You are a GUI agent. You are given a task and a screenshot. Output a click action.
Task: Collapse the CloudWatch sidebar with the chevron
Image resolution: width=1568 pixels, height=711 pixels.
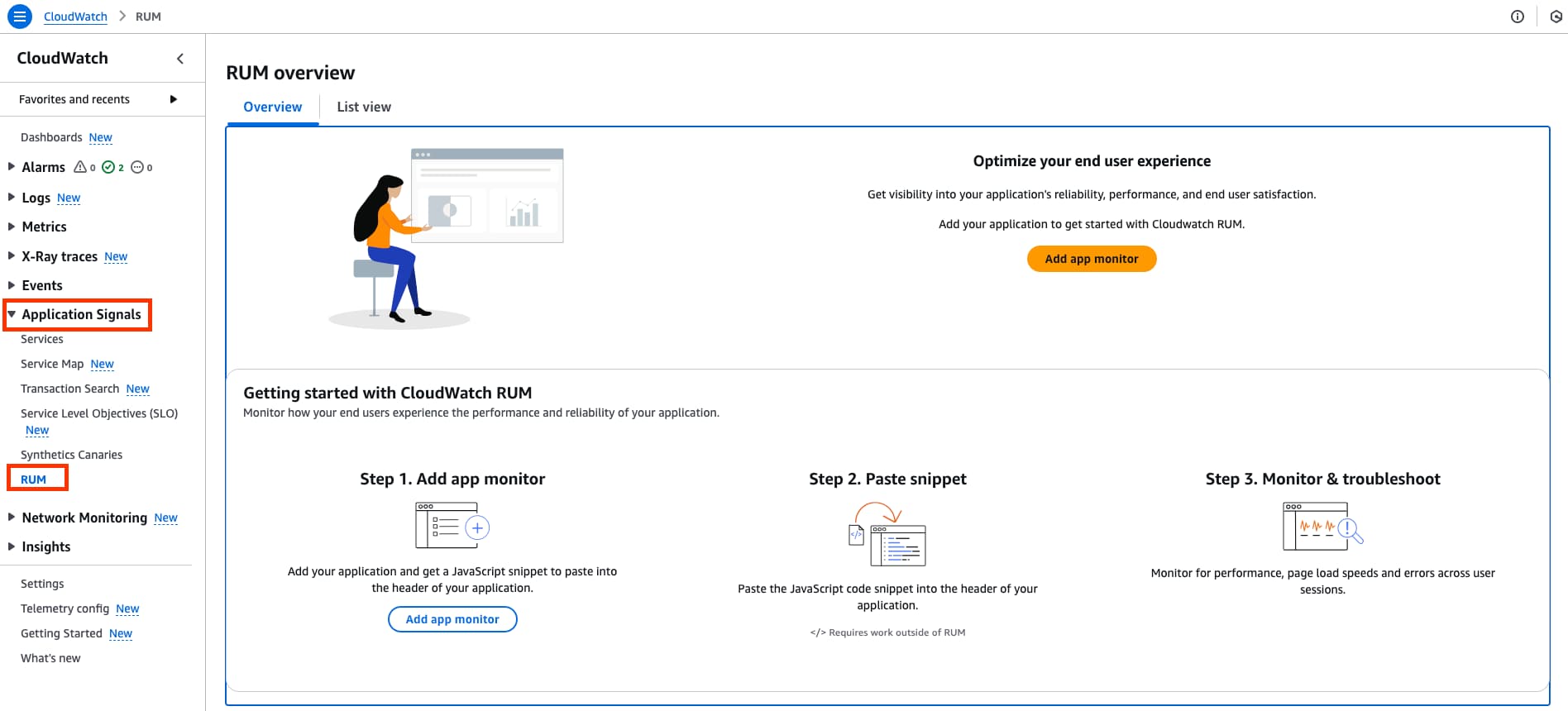(180, 59)
